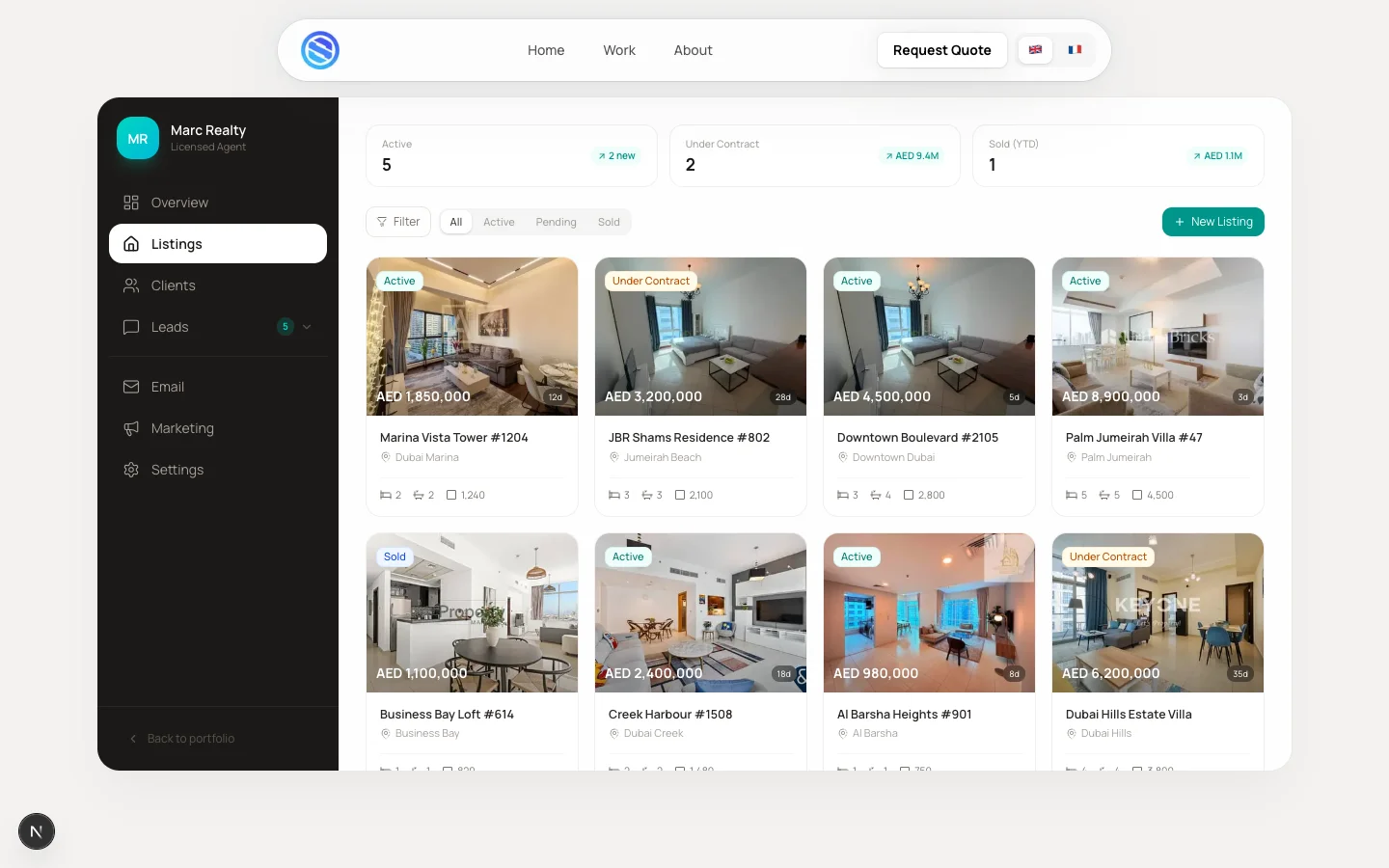Open Email via its envelope icon
The image size is (1389, 868).
click(x=131, y=387)
